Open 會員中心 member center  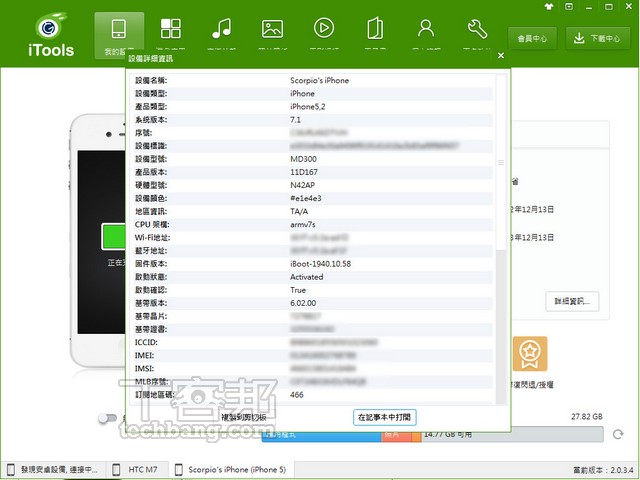pos(532,38)
